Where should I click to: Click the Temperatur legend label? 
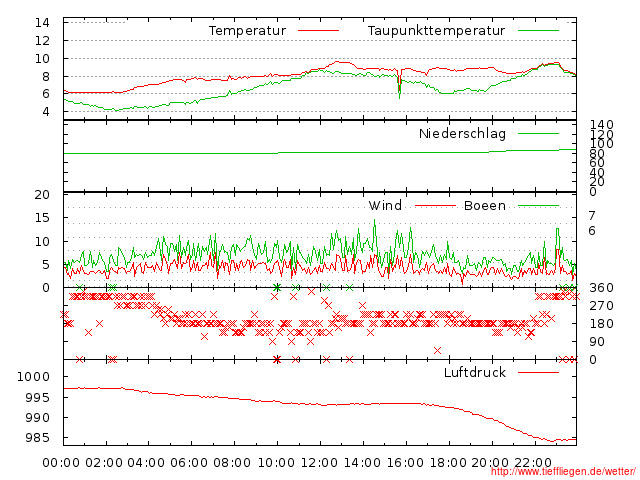(247, 31)
